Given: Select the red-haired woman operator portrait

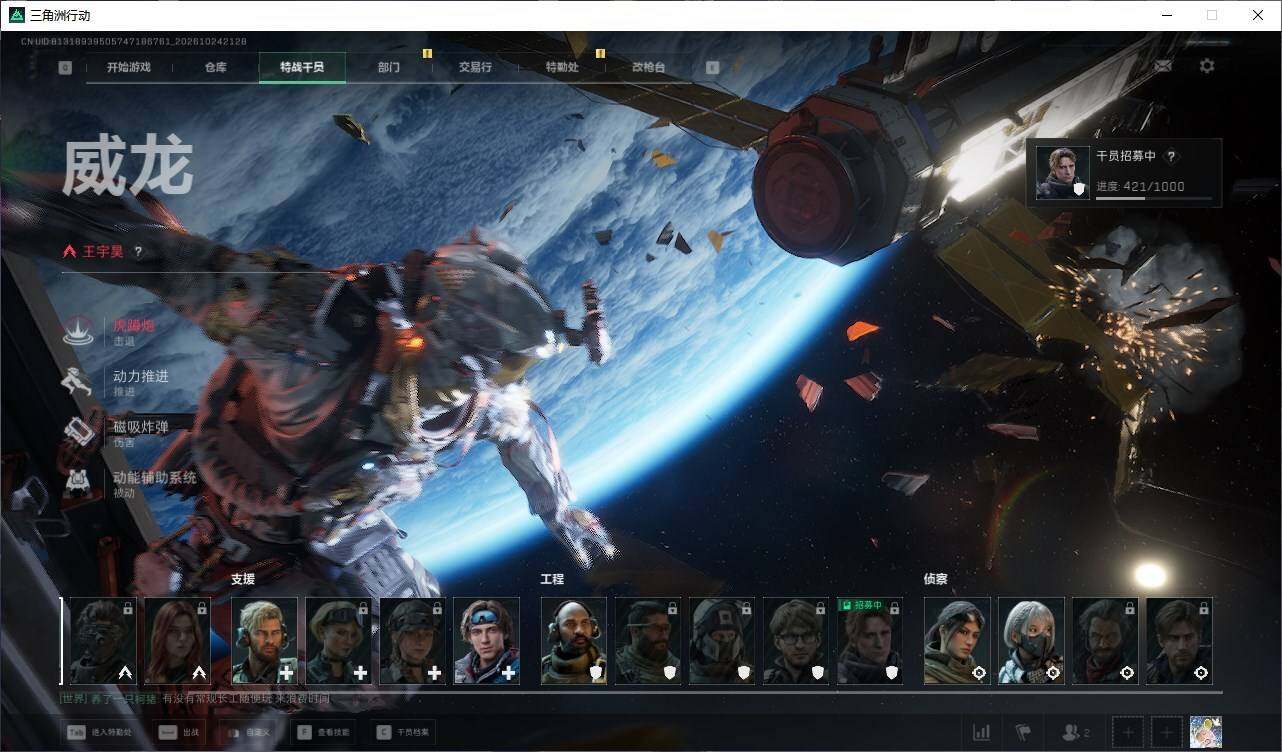Looking at the screenshot, I should (x=178, y=641).
